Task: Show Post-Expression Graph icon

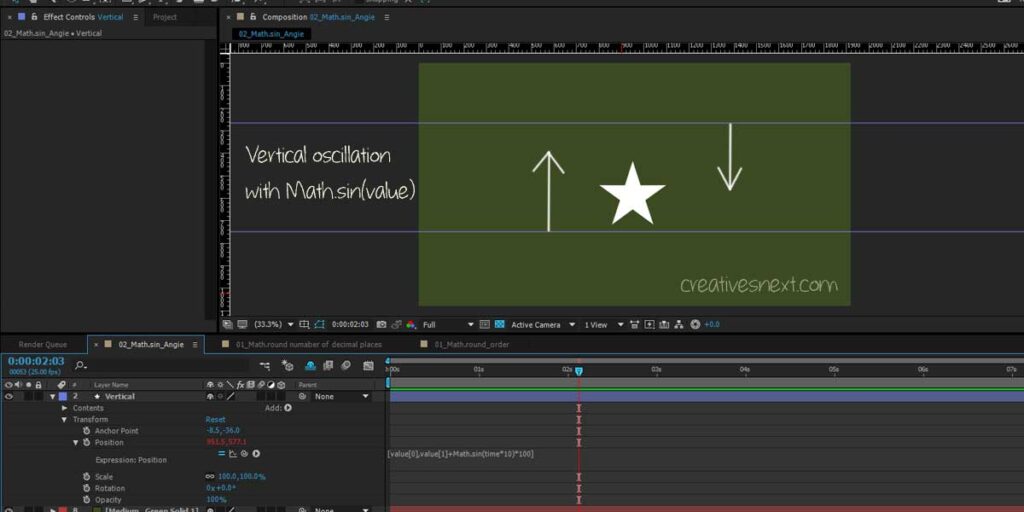Action: click(232, 453)
